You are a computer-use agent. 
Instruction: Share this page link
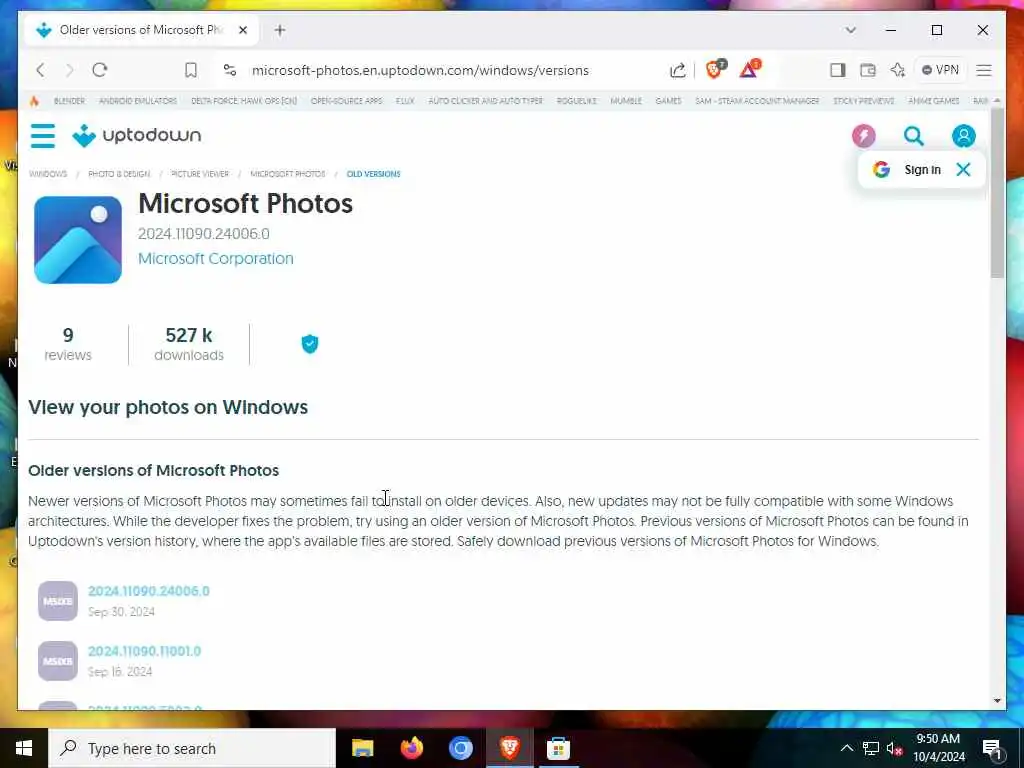(678, 70)
